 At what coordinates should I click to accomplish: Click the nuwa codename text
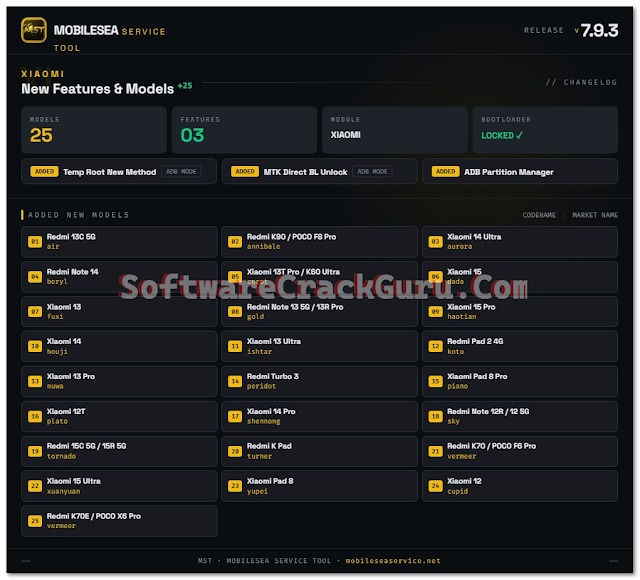pyautogui.click(x=55, y=386)
